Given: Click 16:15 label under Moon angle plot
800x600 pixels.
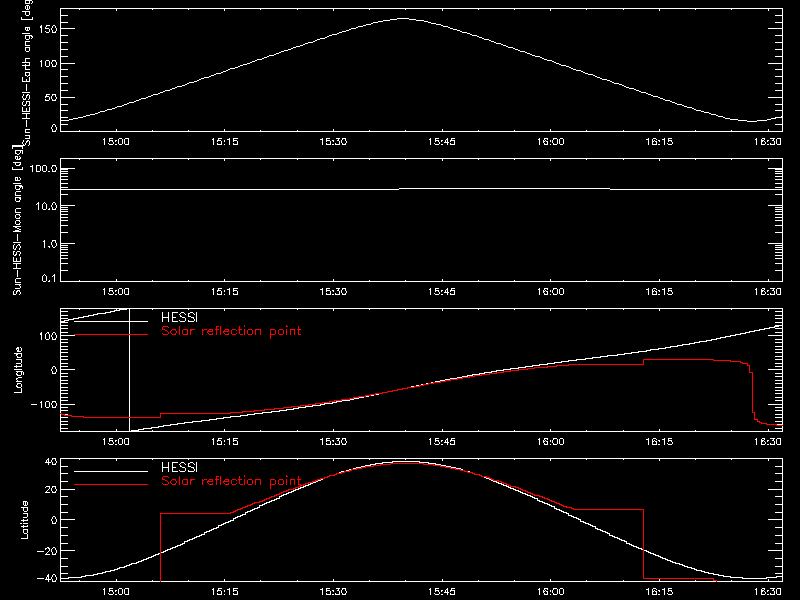Looking at the screenshot, I should point(659,292).
